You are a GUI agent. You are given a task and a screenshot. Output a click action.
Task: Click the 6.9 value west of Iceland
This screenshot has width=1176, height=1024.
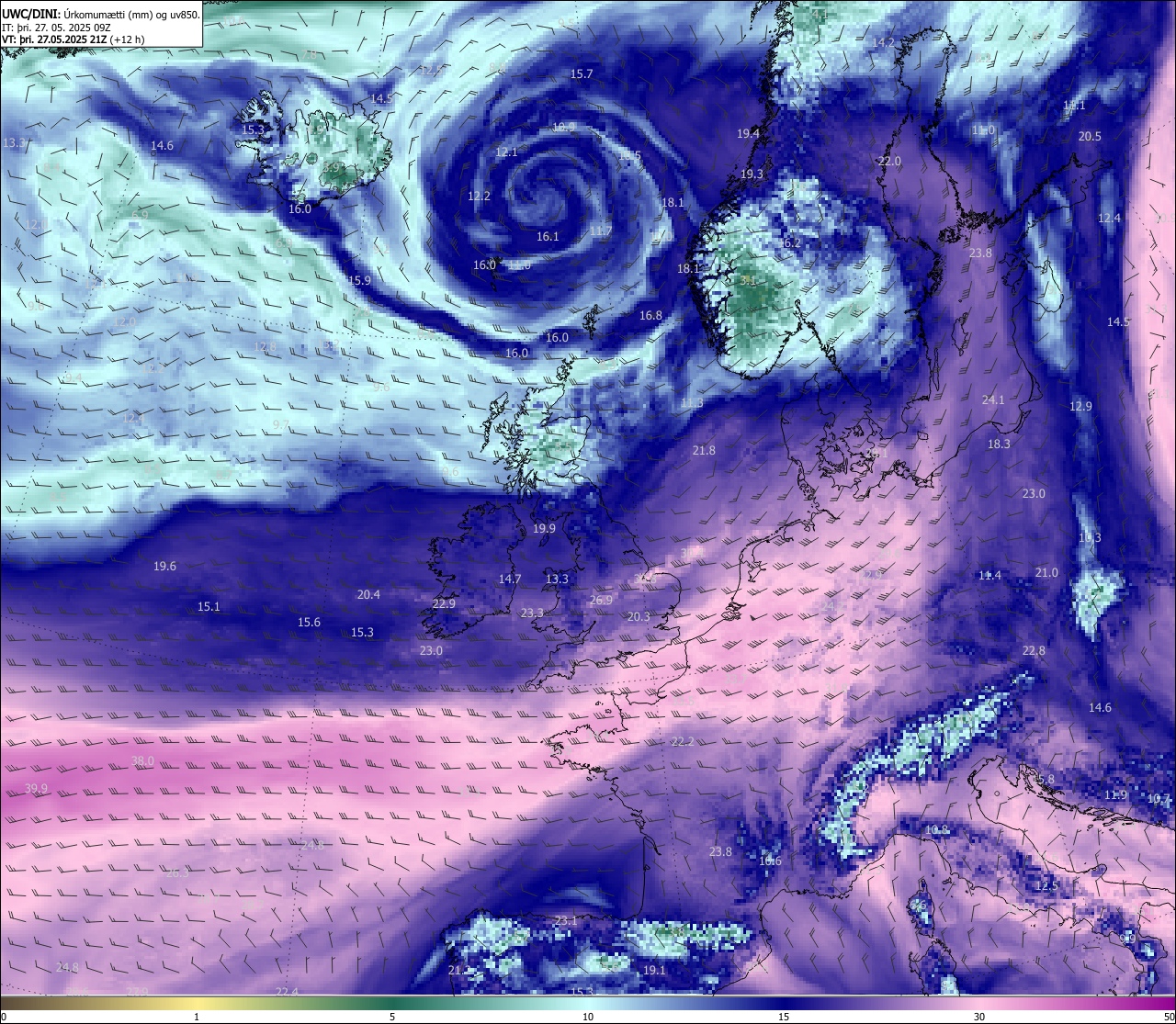(x=140, y=214)
